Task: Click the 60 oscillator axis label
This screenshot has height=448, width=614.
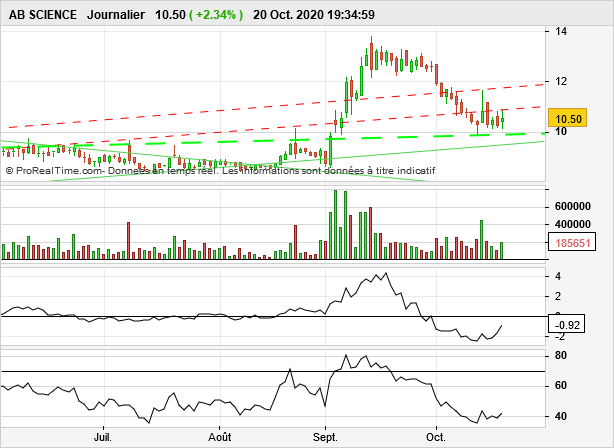Action: [x=561, y=386]
